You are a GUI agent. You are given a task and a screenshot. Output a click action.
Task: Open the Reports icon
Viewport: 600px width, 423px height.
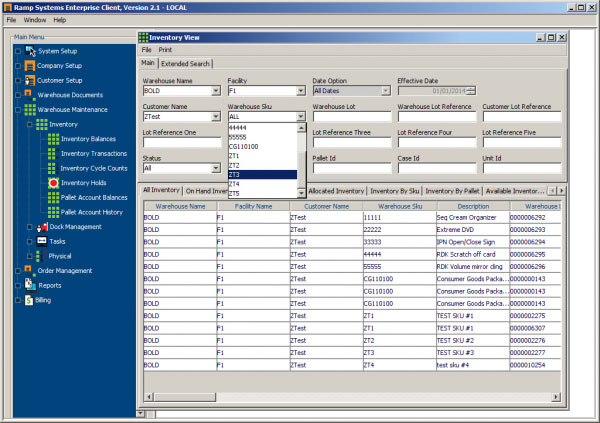(x=30, y=285)
